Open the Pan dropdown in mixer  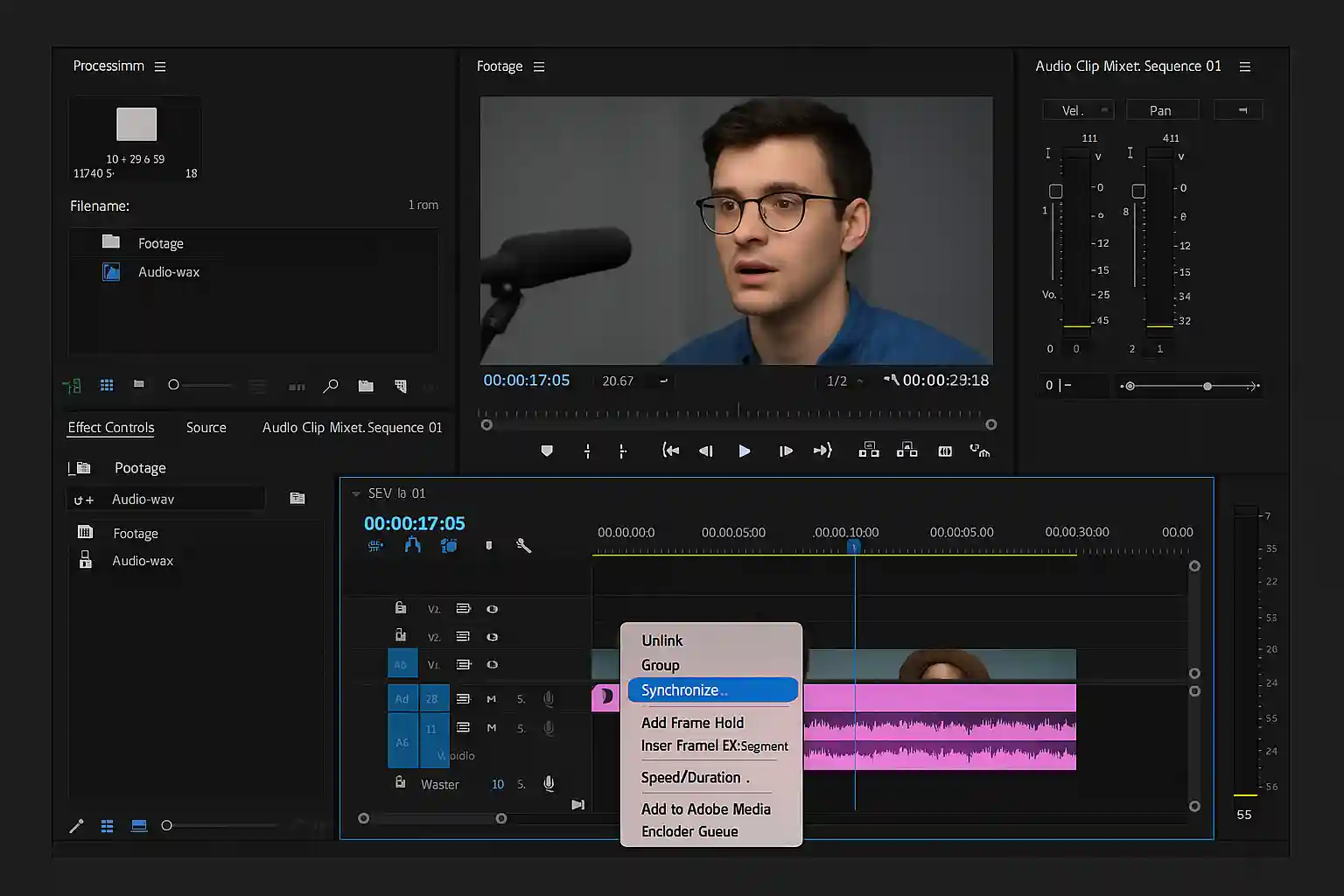point(1161,110)
